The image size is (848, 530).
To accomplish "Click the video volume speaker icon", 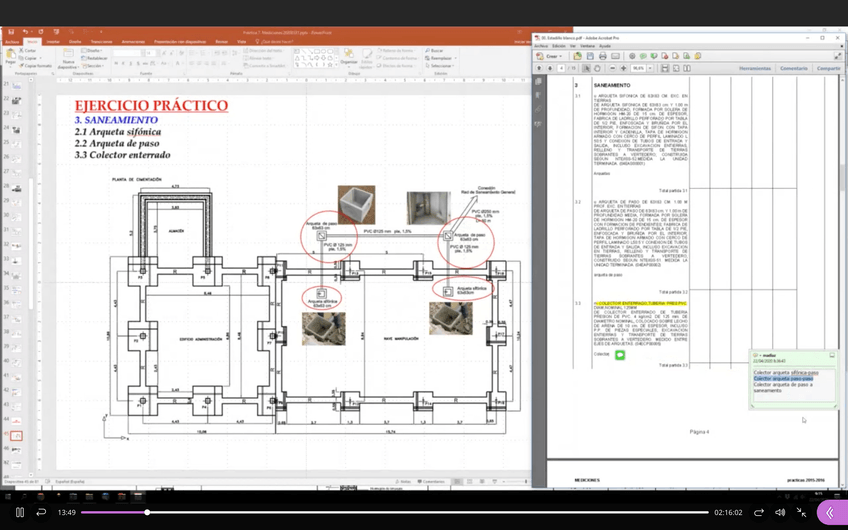I will click(x=780, y=512).
